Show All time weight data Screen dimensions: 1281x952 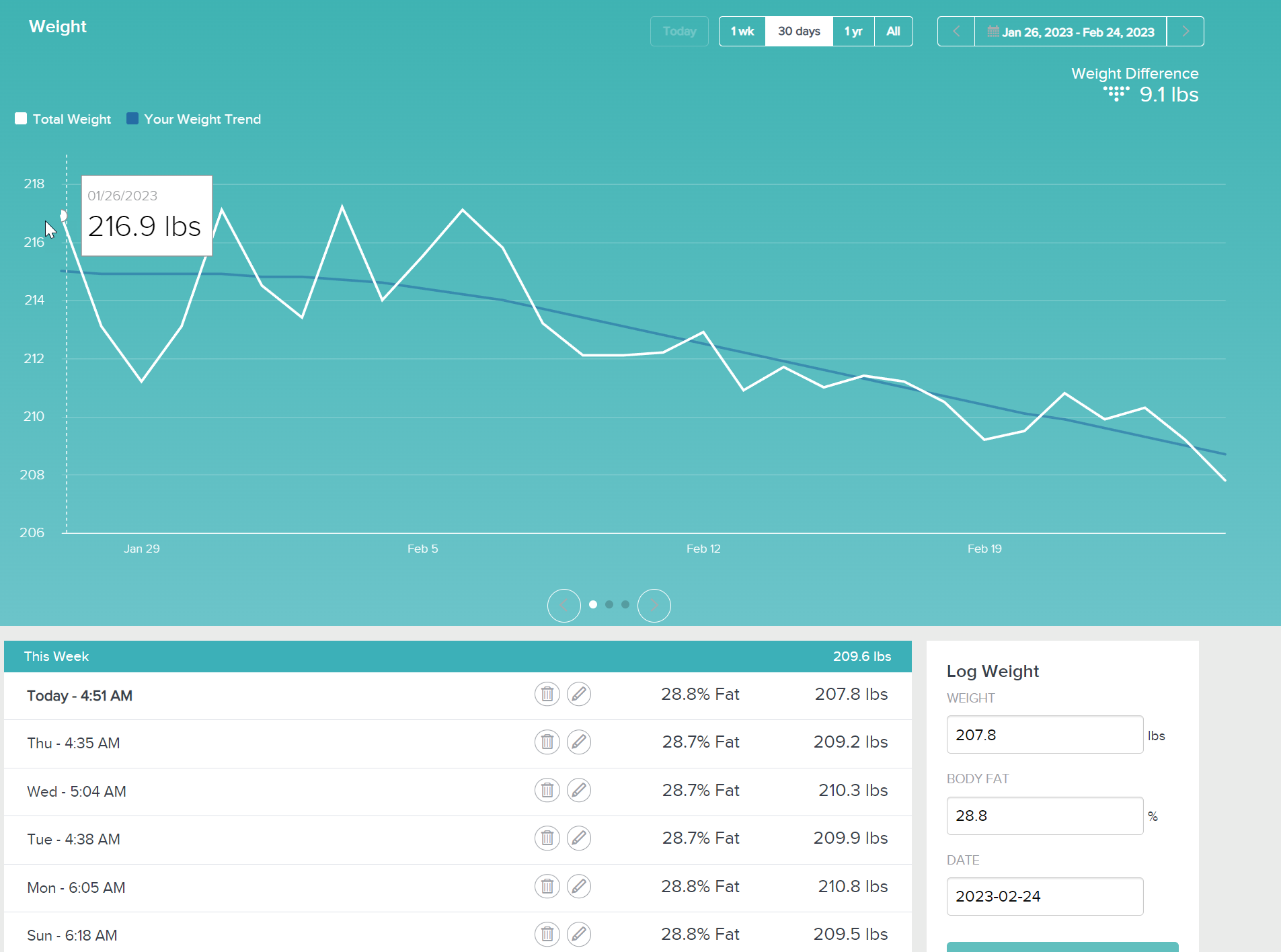[x=893, y=32]
